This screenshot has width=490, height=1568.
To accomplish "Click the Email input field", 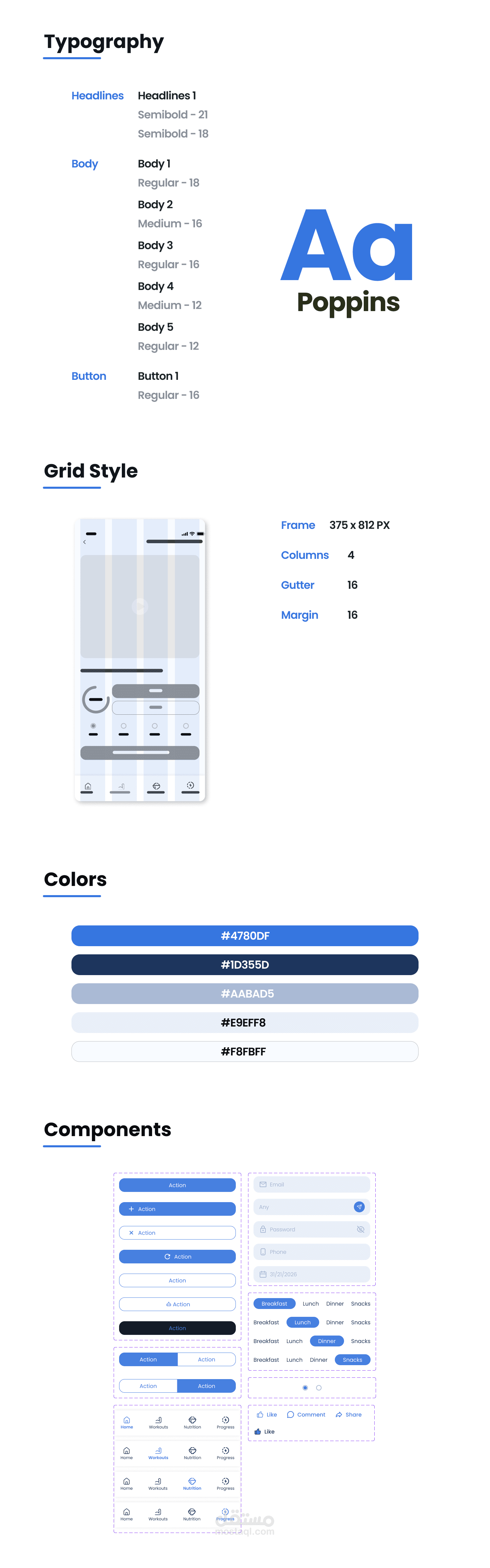I will 312,1184.
